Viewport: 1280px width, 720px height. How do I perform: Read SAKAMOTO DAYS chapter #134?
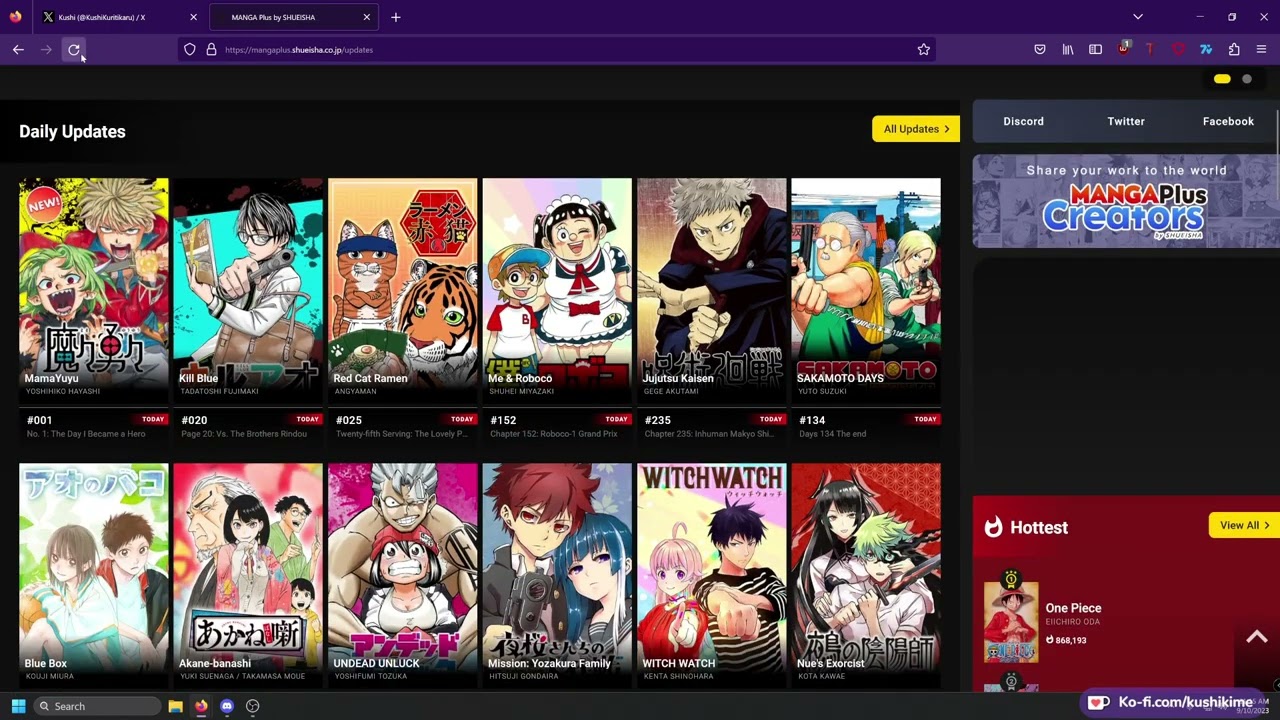tap(866, 426)
